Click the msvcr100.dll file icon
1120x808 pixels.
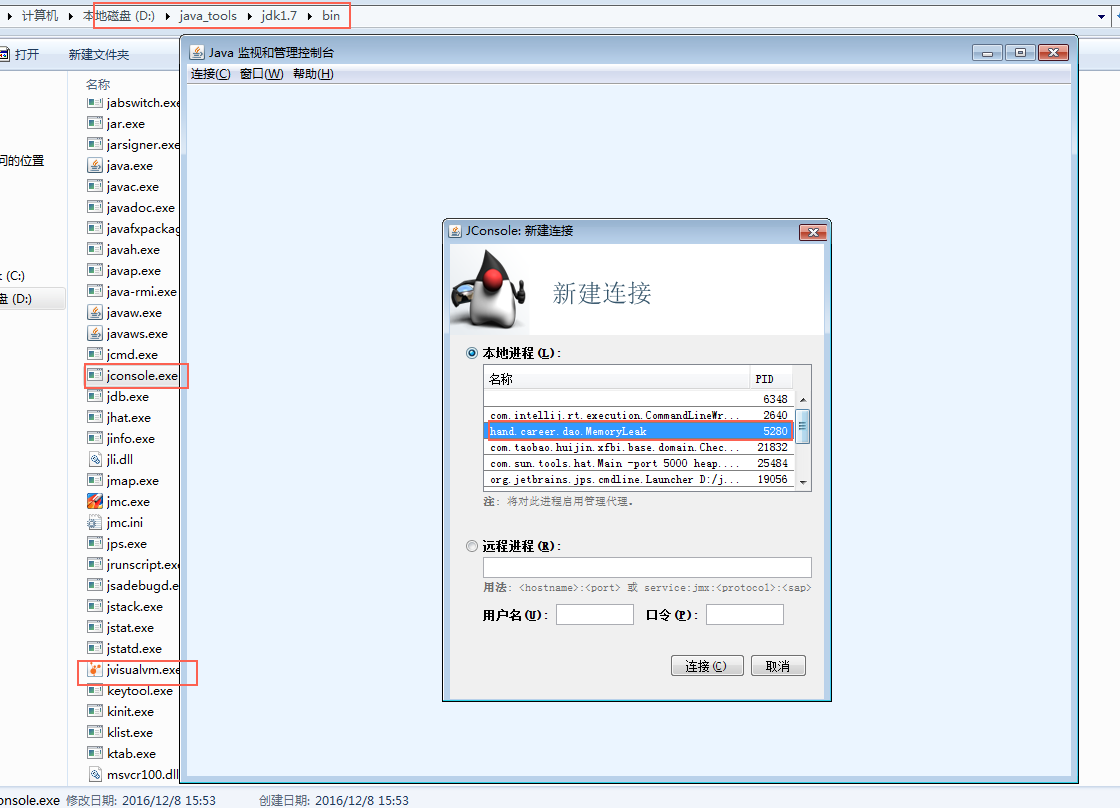pos(95,774)
